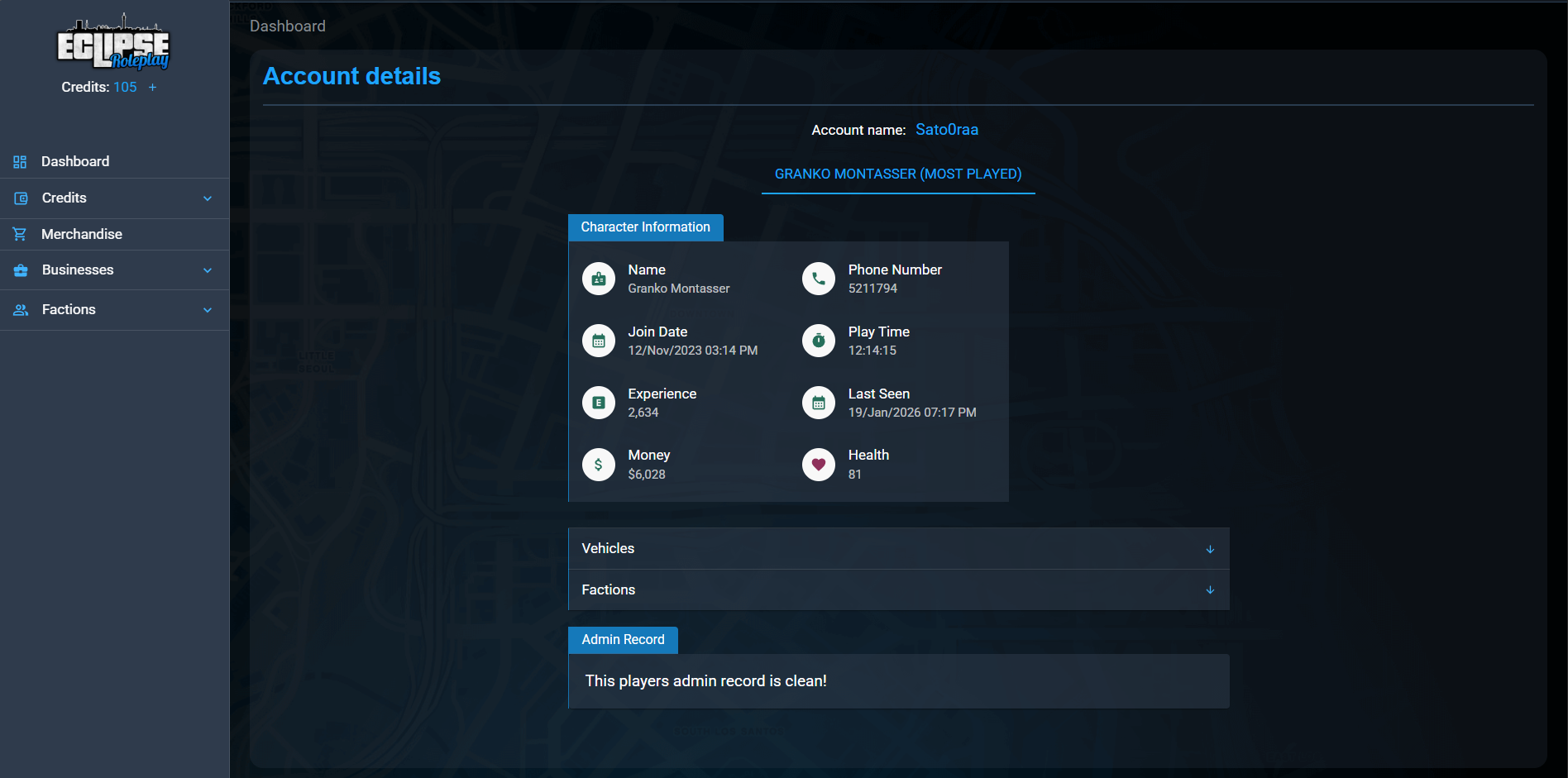Viewport: 1568px width, 778px height.
Task: Click the Phone Number label
Action: tap(895, 270)
